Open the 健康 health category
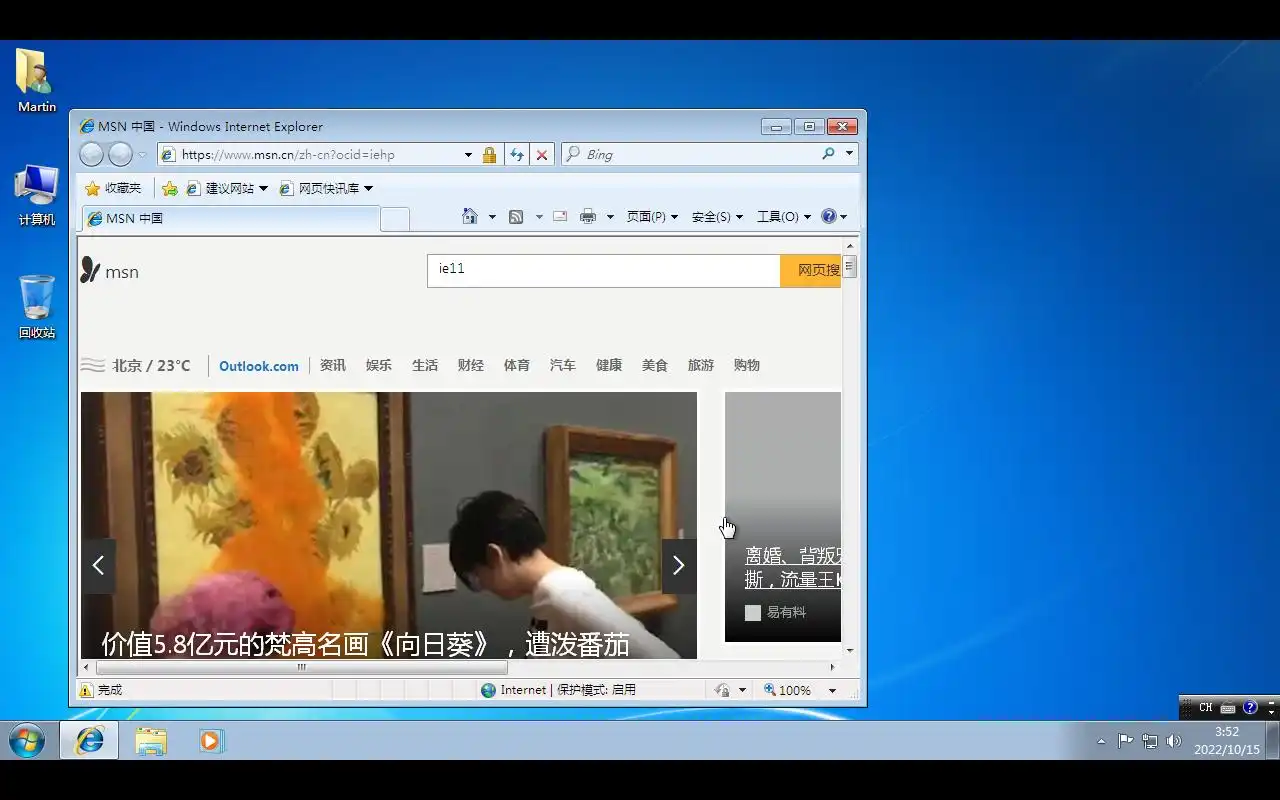 (x=609, y=365)
